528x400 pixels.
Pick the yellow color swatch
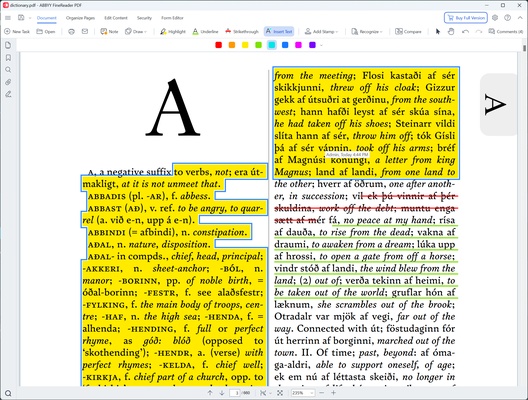pyautogui.click(x=245, y=45)
